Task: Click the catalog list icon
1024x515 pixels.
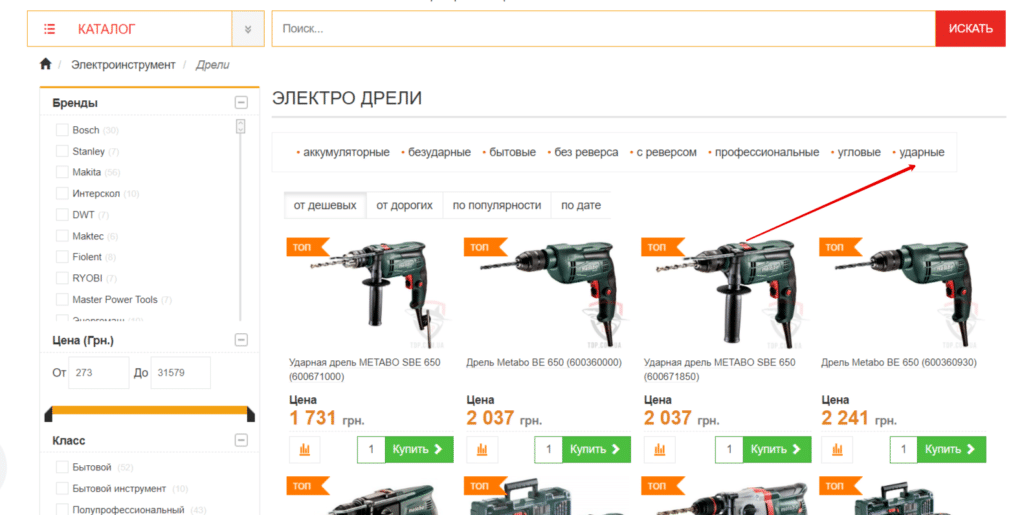Action: (50, 29)
